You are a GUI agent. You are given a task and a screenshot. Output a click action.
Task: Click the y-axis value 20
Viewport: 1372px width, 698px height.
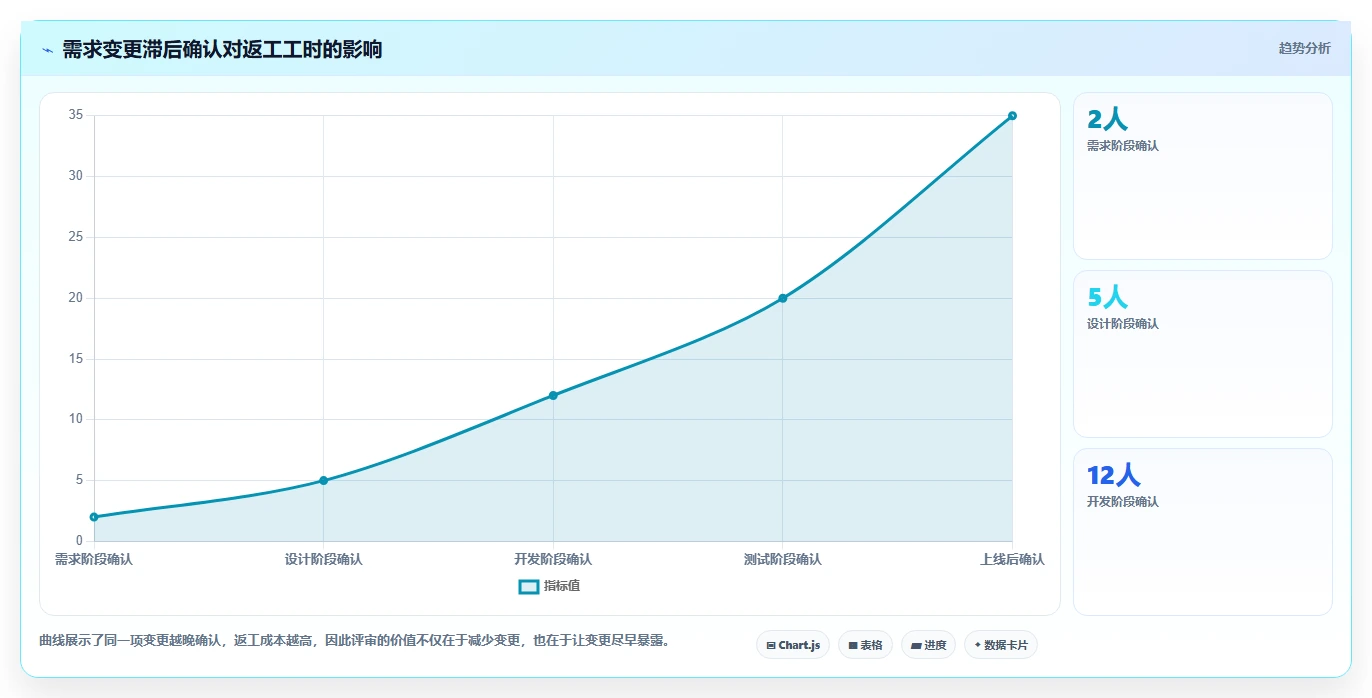click(76, 298)
